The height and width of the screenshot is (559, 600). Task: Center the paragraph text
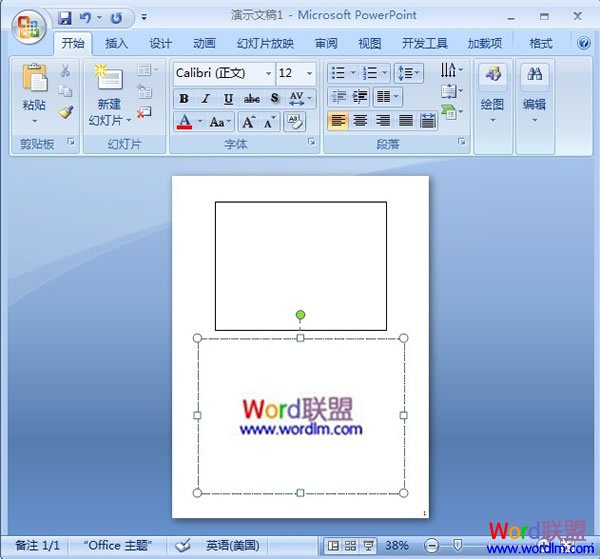pos(360,121)
